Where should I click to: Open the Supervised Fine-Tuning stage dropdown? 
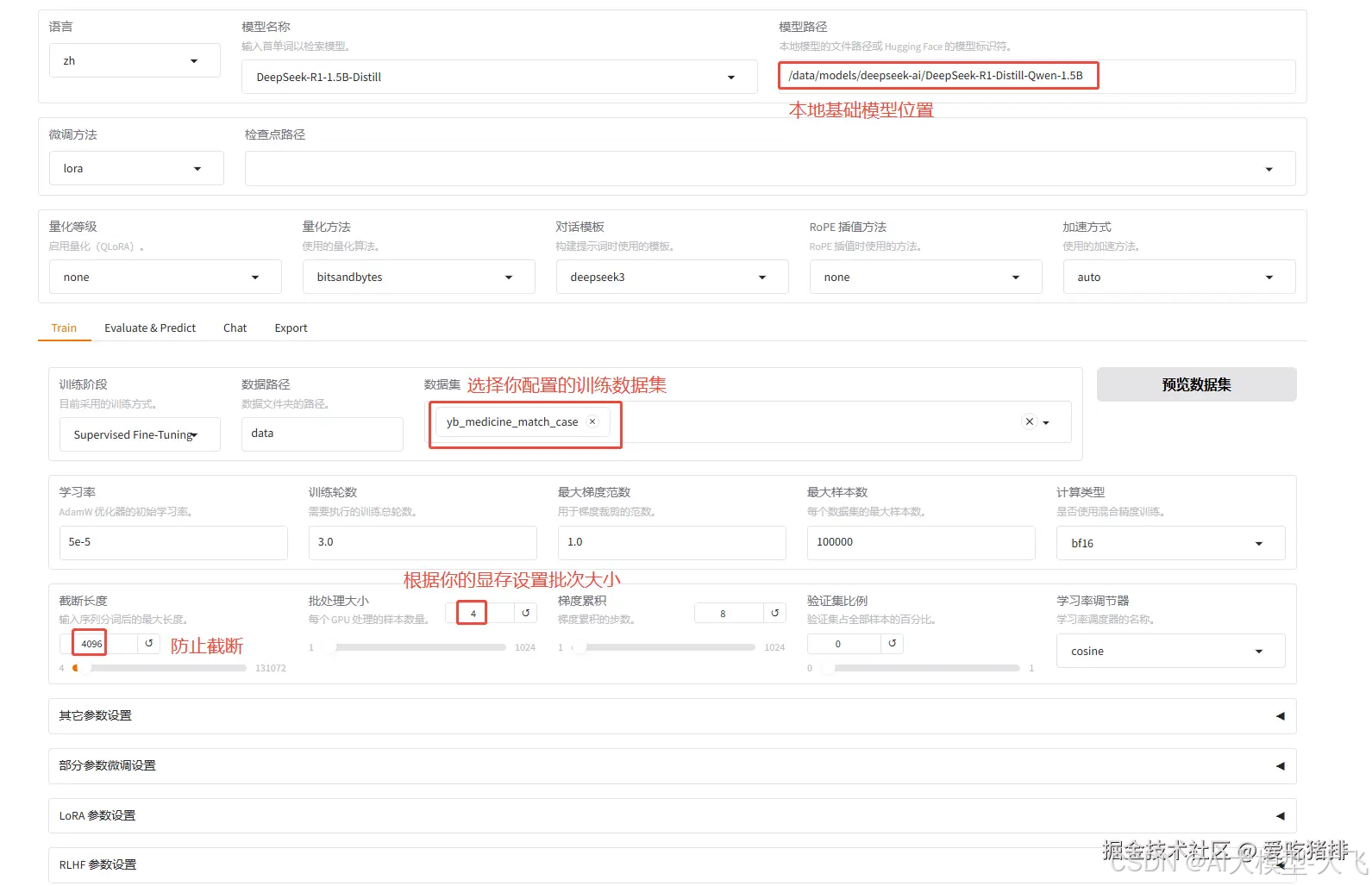pos(140,434)
